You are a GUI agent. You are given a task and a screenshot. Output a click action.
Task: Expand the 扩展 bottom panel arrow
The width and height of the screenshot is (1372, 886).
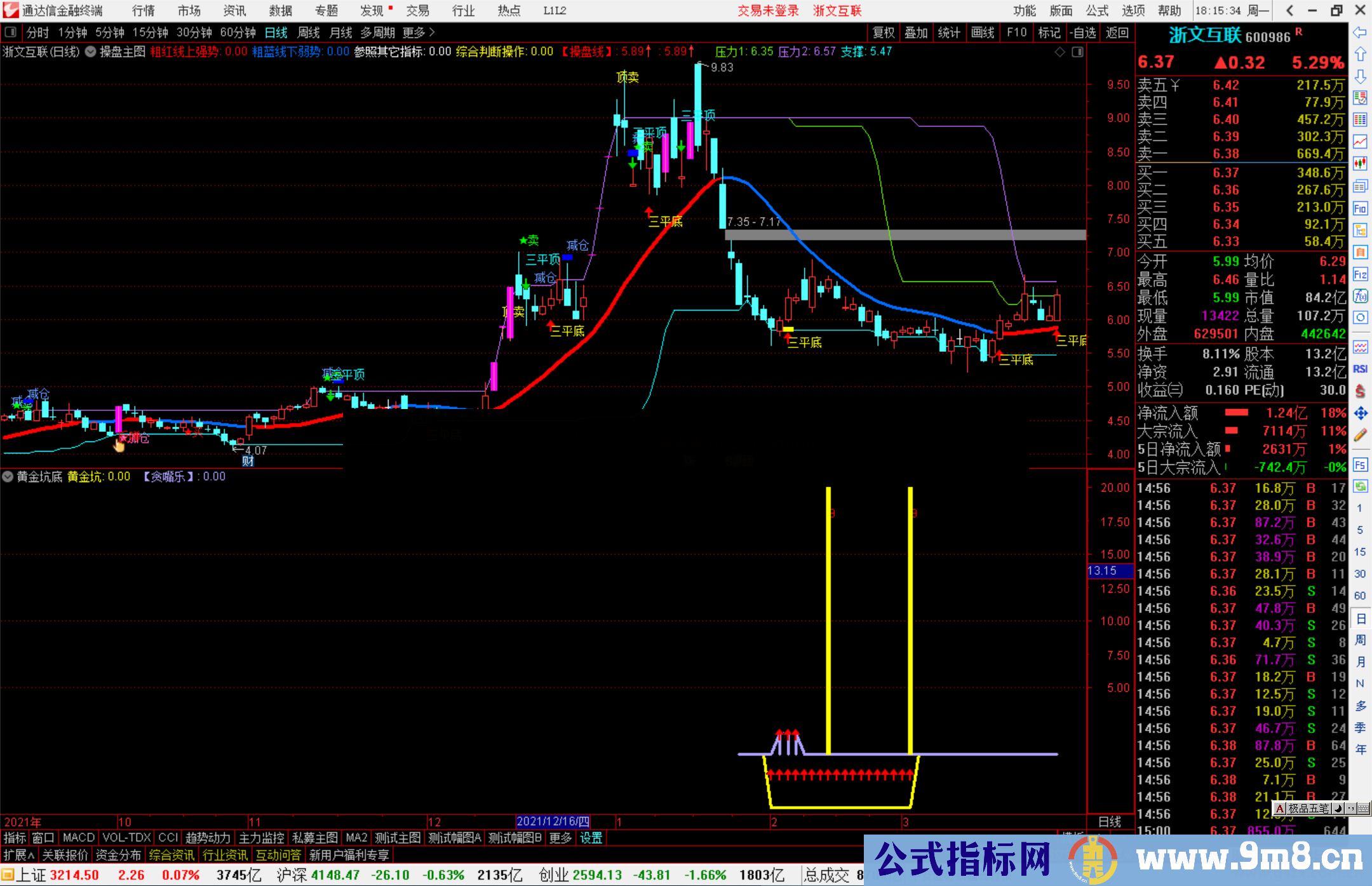(30, 856)
